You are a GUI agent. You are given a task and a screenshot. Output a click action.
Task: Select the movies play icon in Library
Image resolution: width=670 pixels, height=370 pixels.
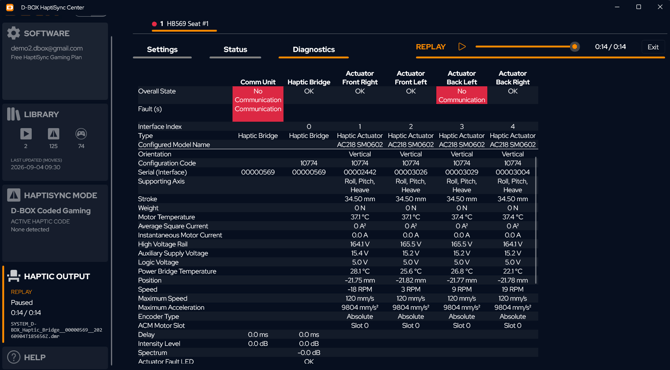click(26, 134)
